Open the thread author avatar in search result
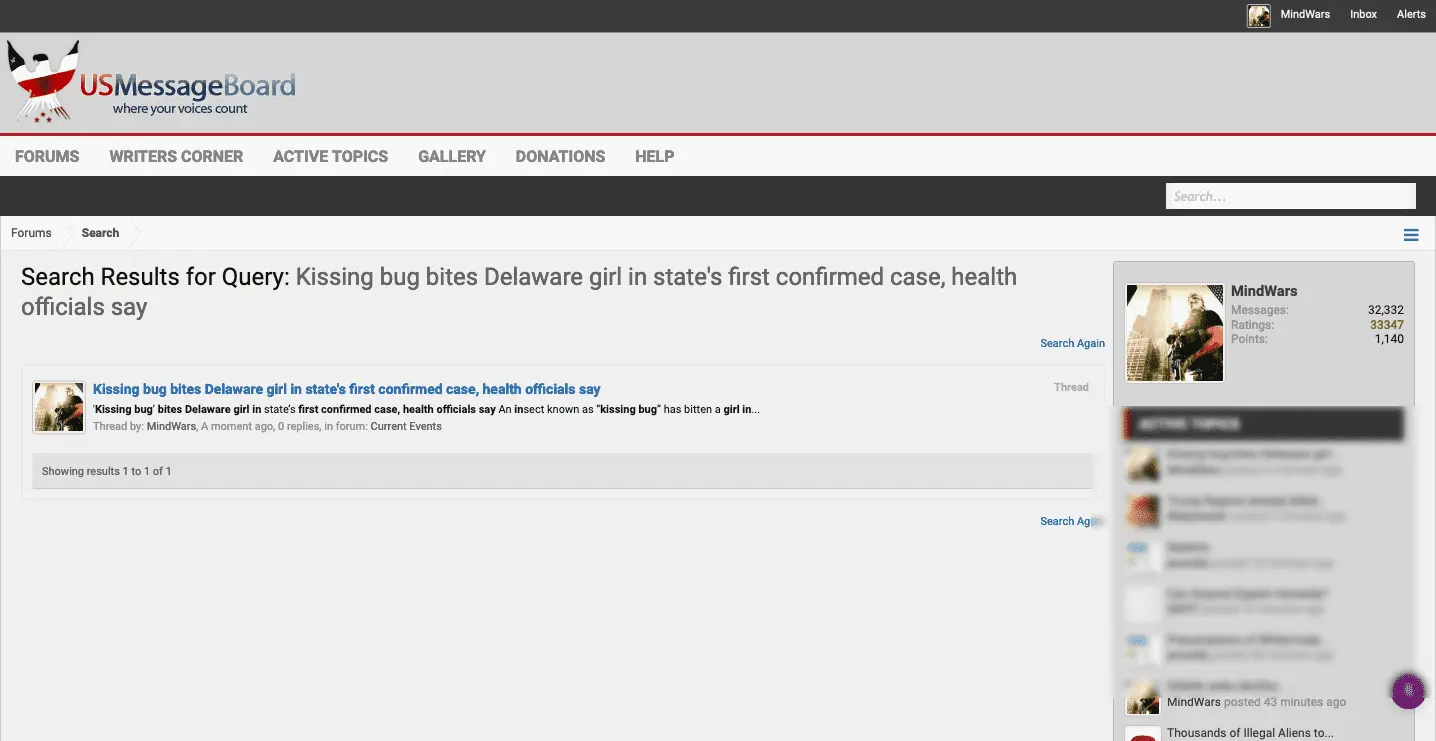 point(59,407)
